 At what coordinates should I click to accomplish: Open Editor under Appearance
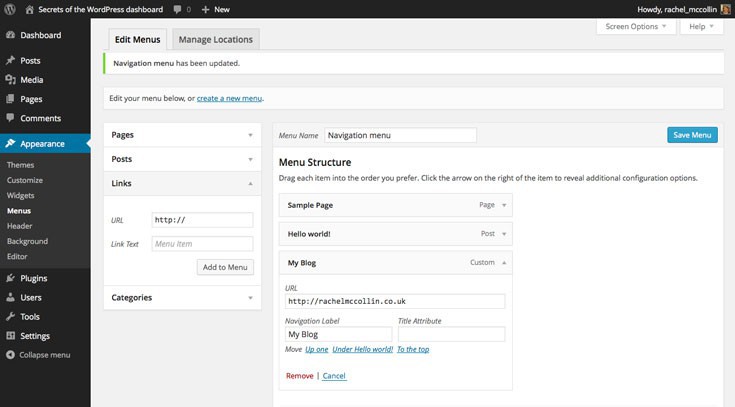[x=17, y=256]
